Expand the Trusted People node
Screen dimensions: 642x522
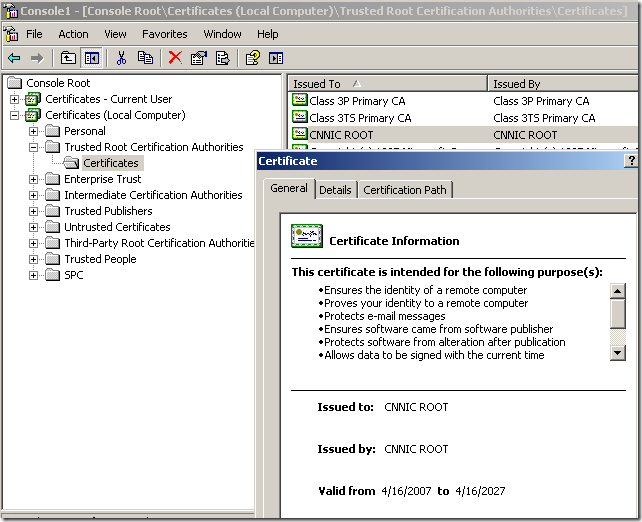click(34, 259)
